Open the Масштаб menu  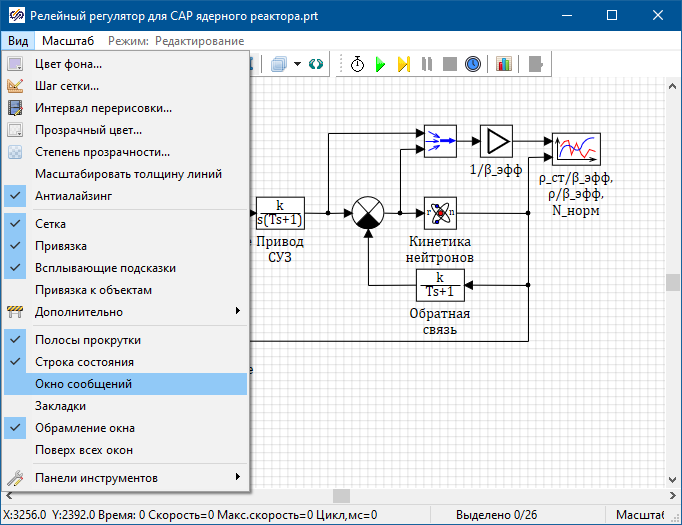68,41
